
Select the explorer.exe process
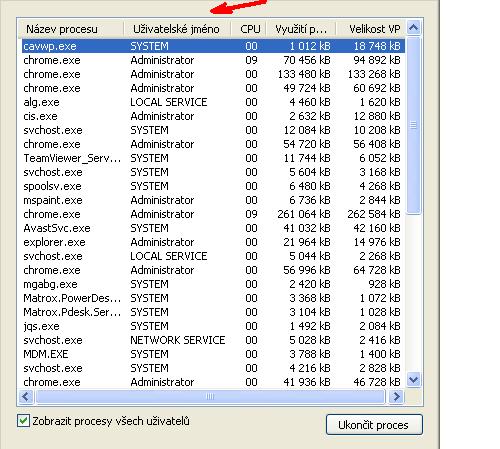tap(213, 242)
